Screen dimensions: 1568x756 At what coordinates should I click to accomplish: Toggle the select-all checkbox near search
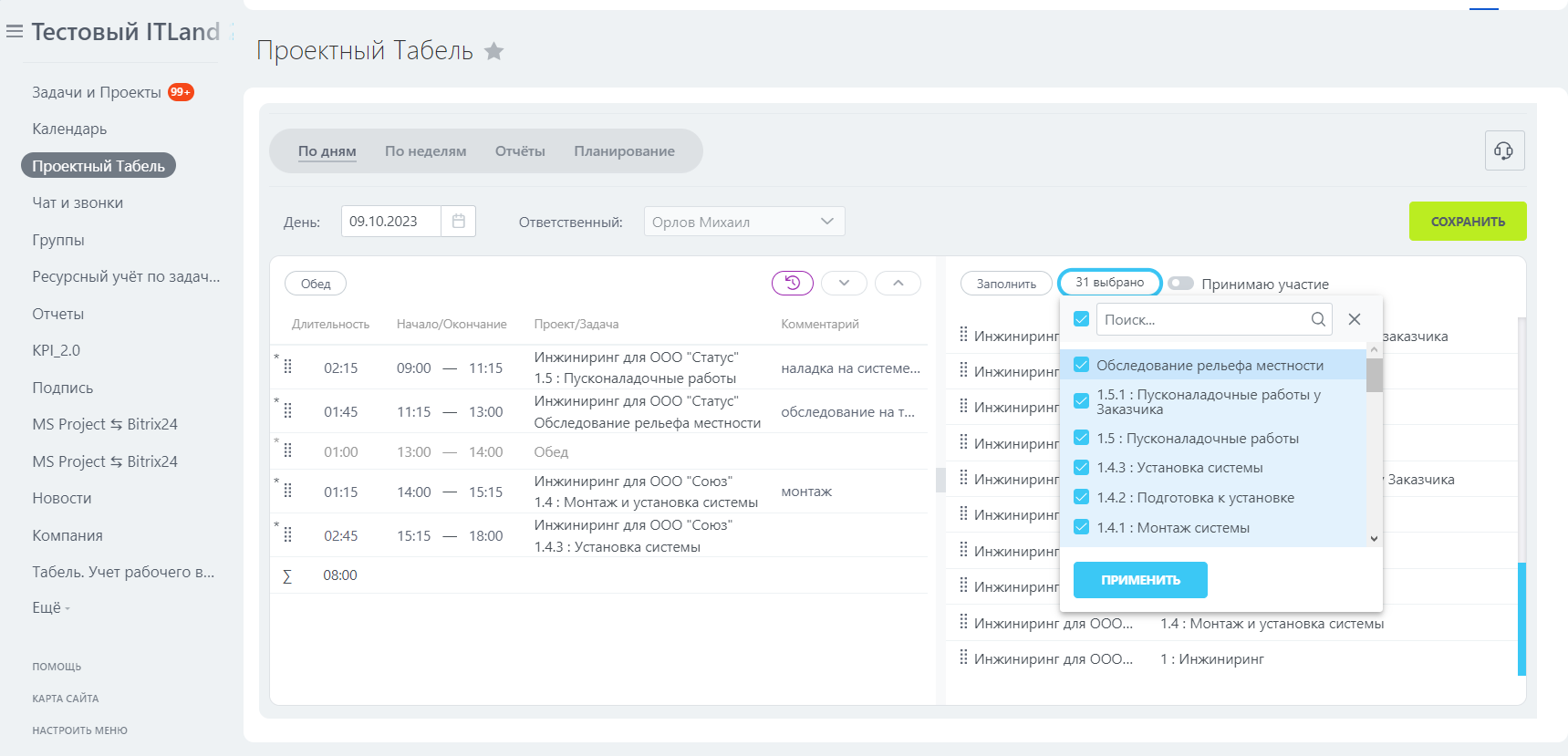[x=1081, y=319]
